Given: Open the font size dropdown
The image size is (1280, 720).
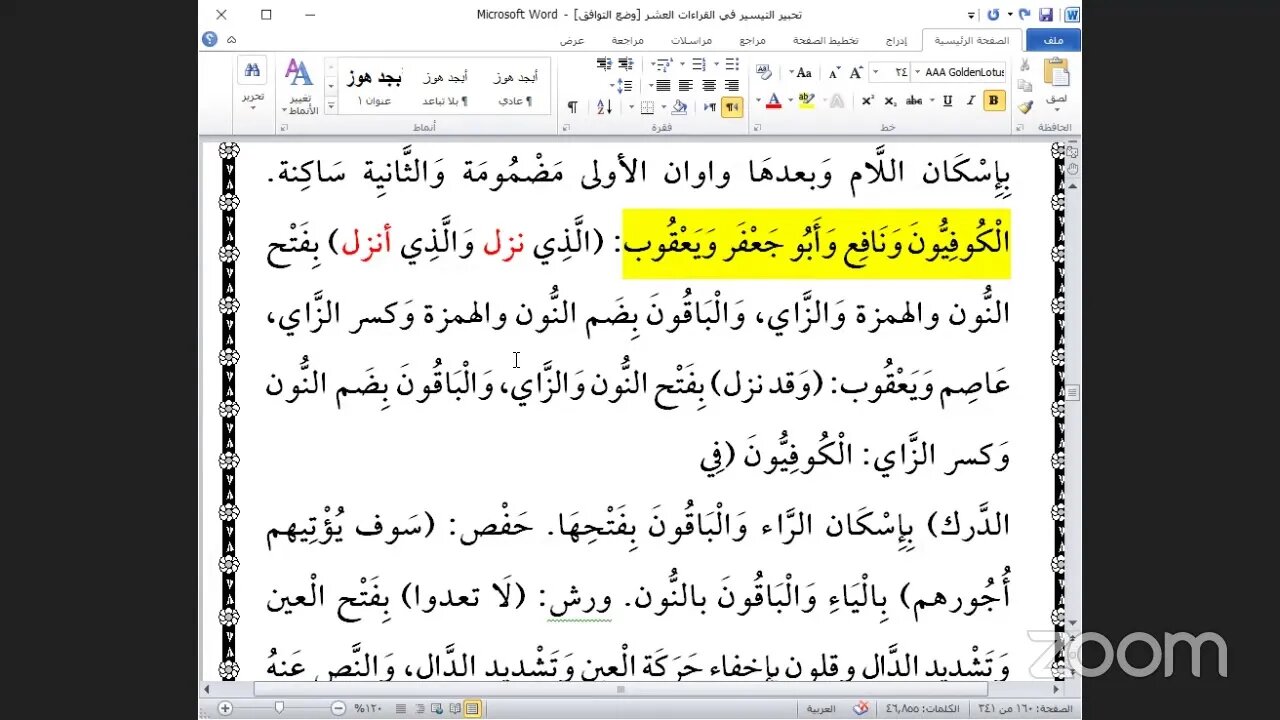Looking at the screenshot, I should tap(876, 72).
